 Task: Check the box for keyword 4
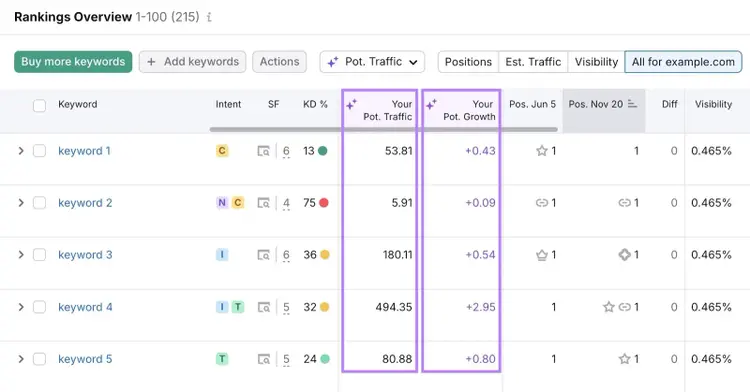point(39,307)
